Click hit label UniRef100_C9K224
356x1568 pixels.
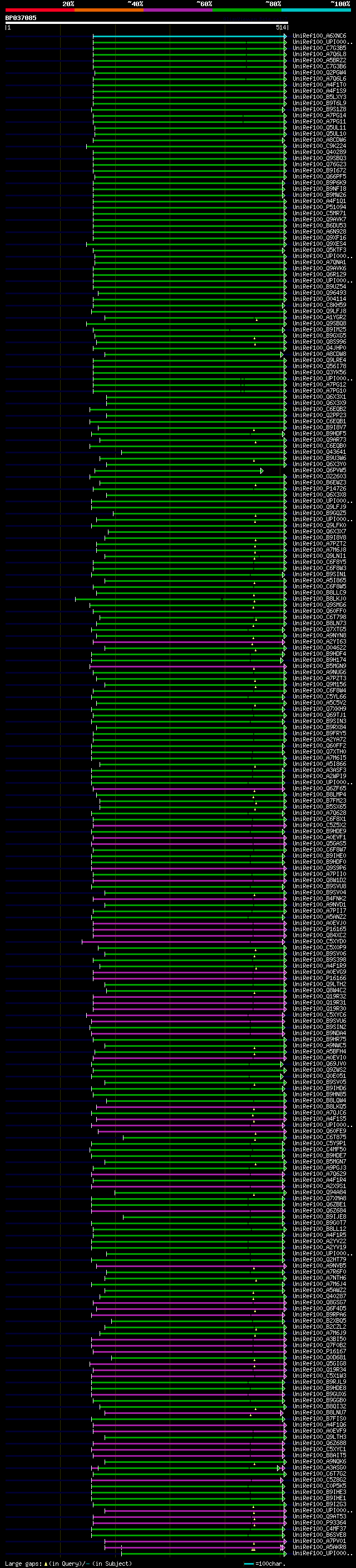[319, 146]
